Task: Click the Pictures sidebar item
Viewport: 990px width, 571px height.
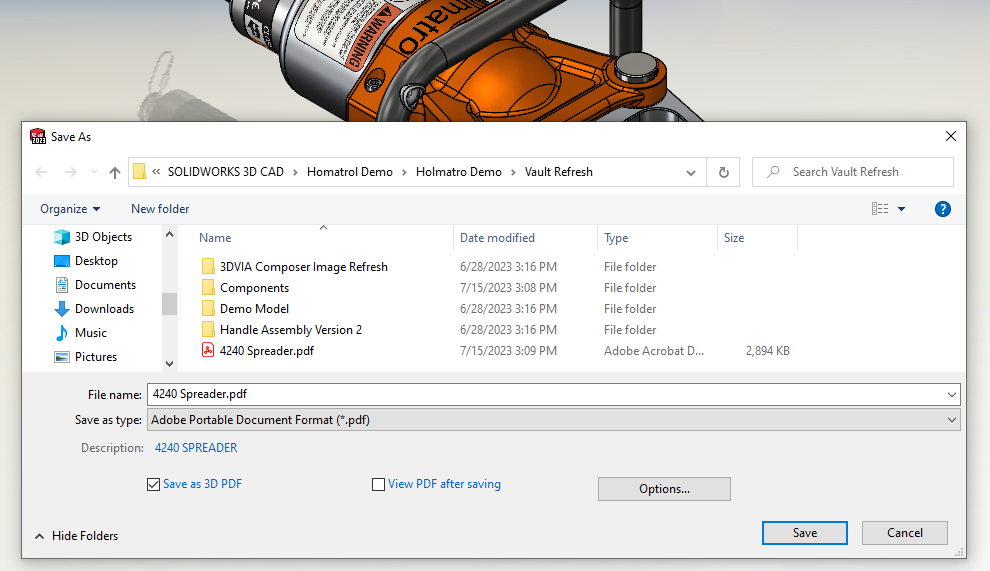Action: 95,357
